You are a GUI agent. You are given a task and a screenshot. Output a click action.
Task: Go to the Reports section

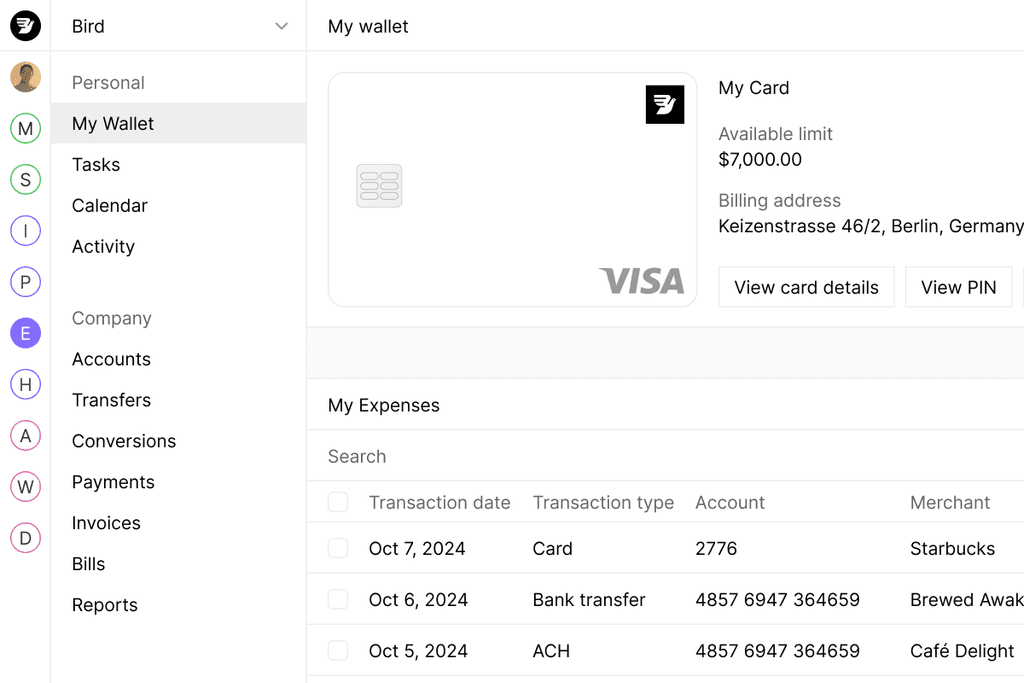pyautogui.click(x=104, y=605)
